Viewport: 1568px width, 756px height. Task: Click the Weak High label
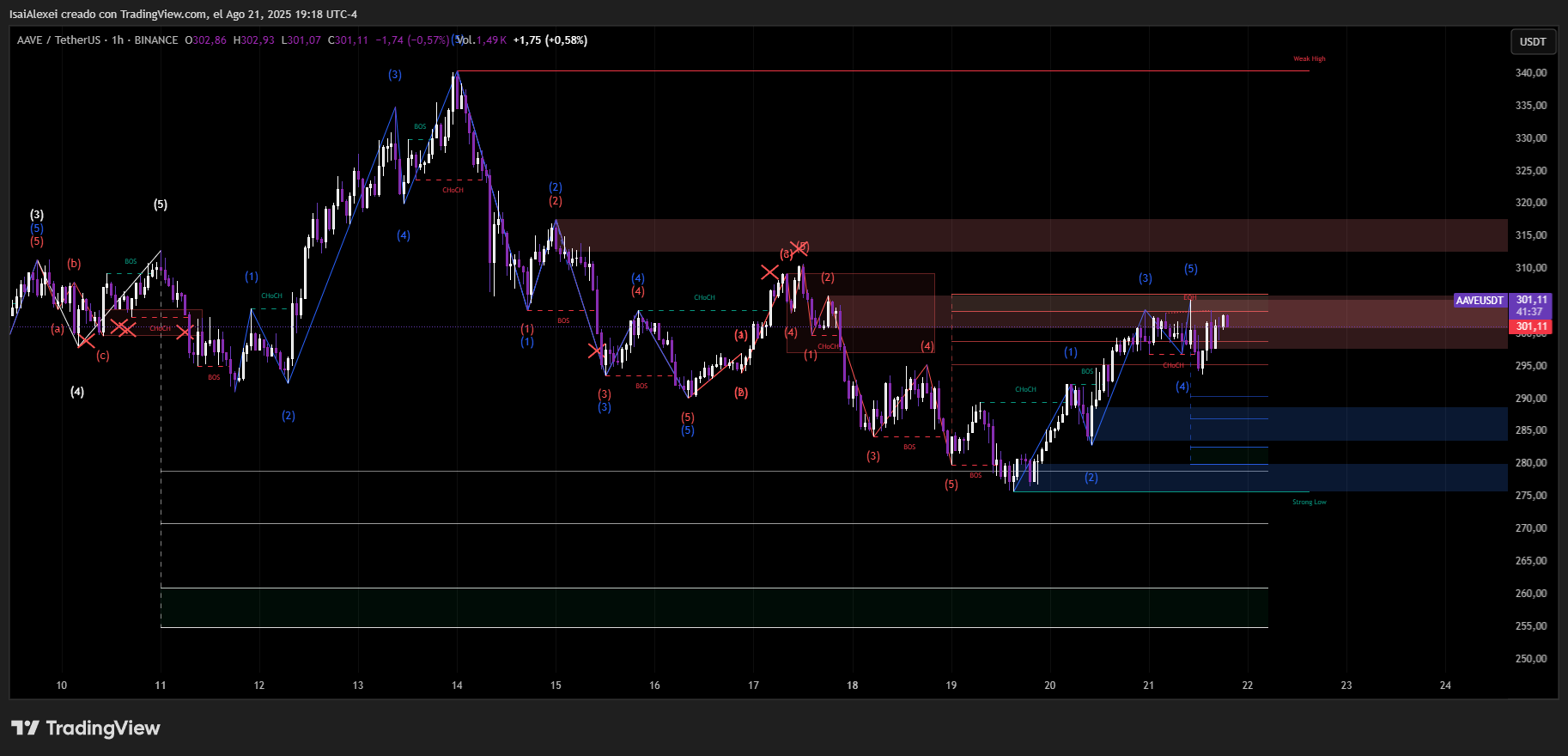(1309, 59)
